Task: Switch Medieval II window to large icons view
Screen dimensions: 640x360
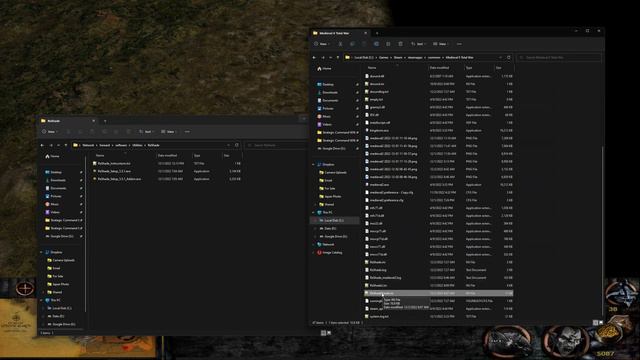Action: pos(600,322)
